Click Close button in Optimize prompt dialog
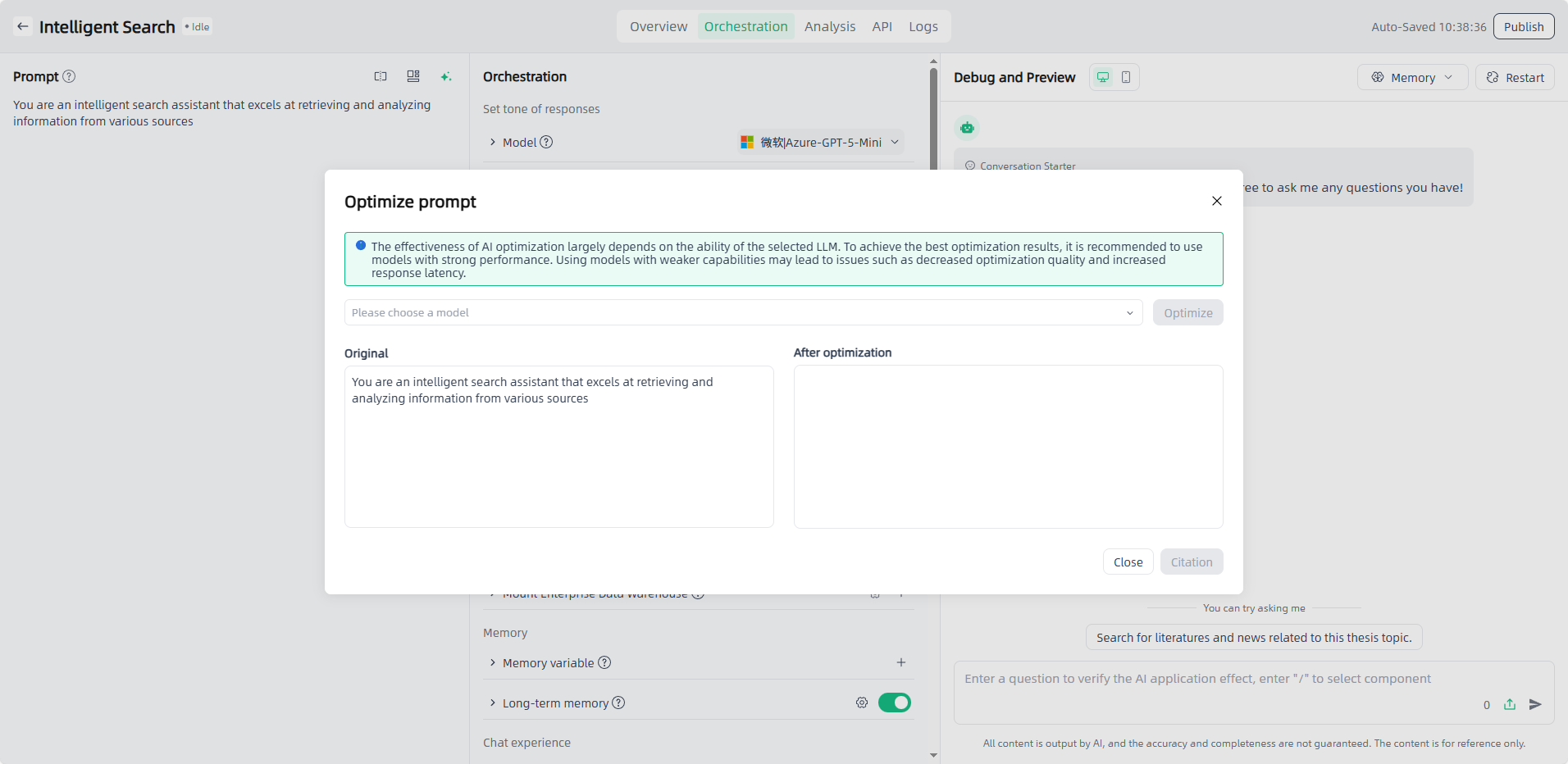The image size is (1568, 764). (1128, 562)
